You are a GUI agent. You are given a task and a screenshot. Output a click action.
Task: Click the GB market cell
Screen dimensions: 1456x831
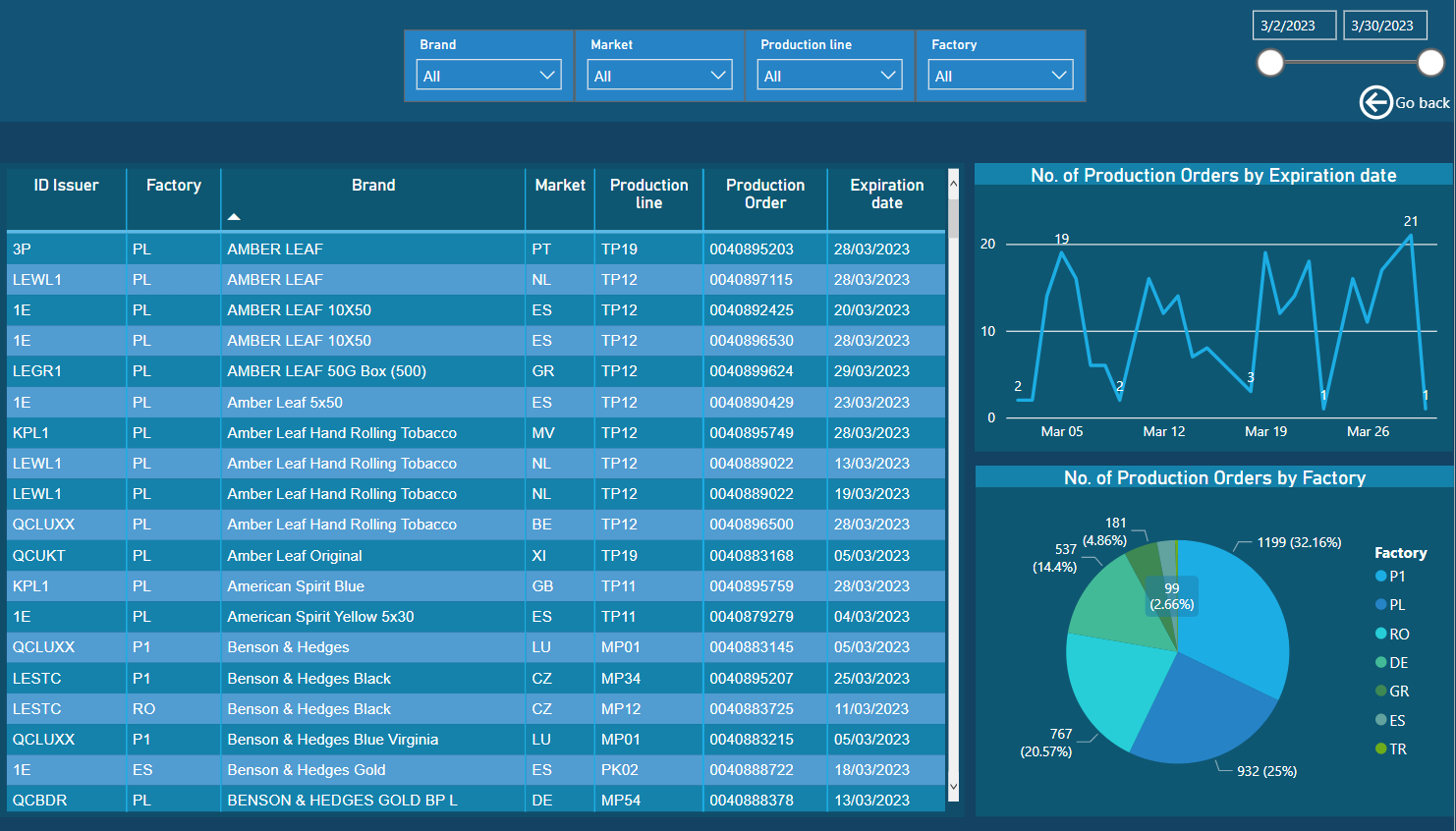coord(560,586)
